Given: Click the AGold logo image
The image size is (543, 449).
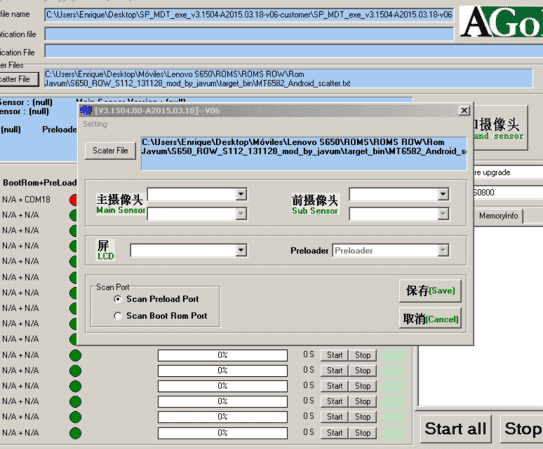Looking at the screenshot, I should coord(501,22).
